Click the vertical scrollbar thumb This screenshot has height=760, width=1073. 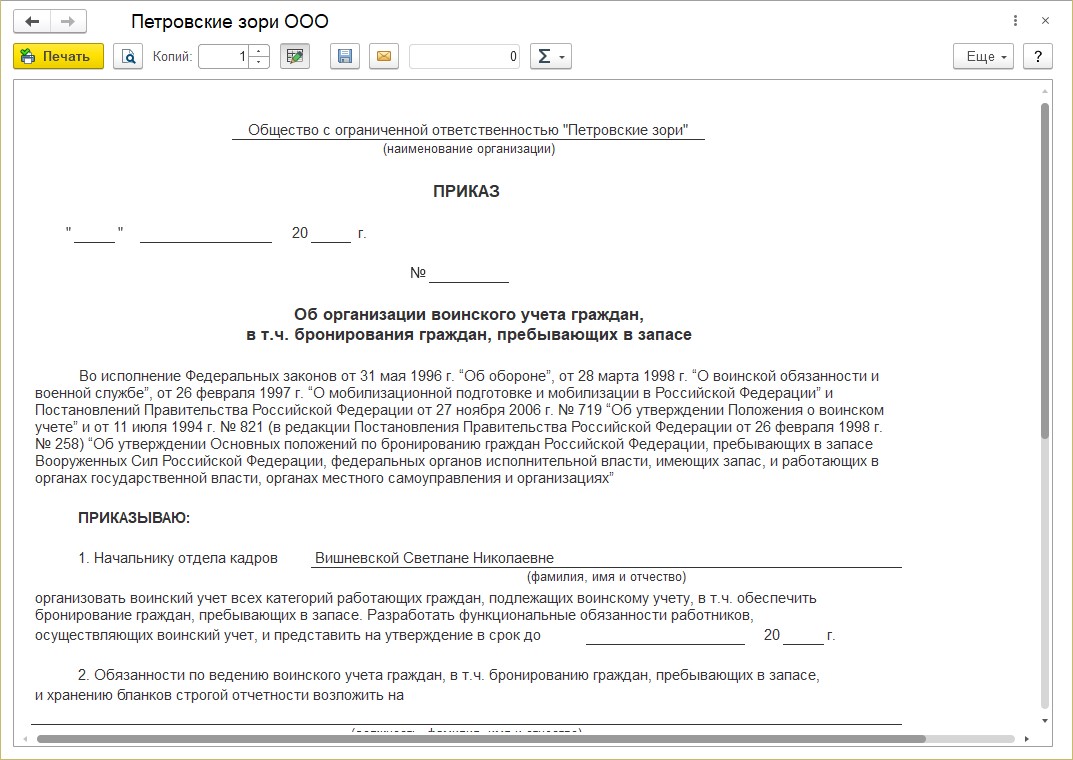1044,271
